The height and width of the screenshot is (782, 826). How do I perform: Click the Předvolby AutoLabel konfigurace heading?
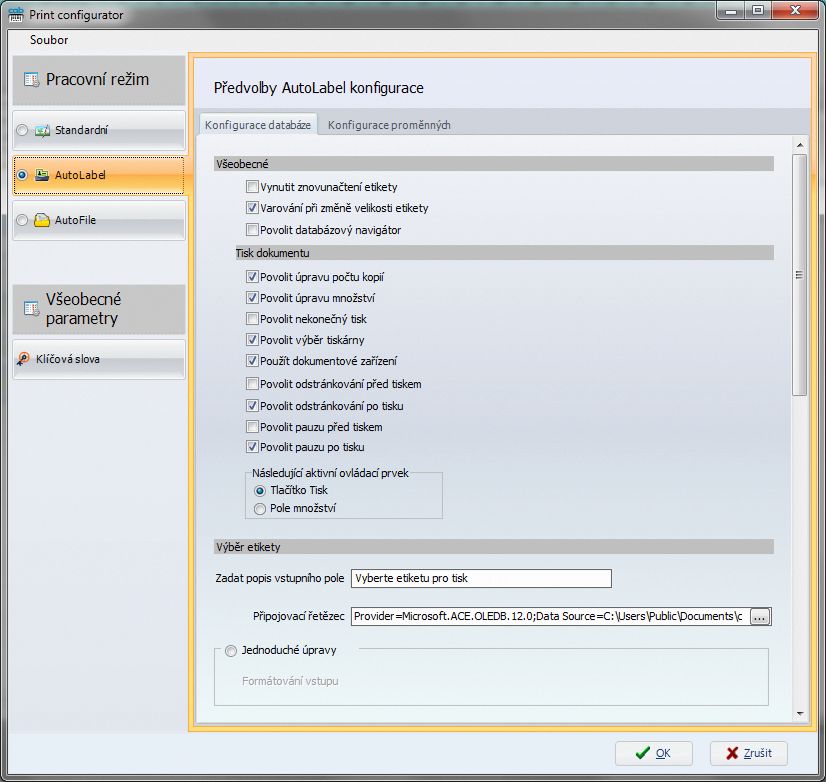(319, 88)
